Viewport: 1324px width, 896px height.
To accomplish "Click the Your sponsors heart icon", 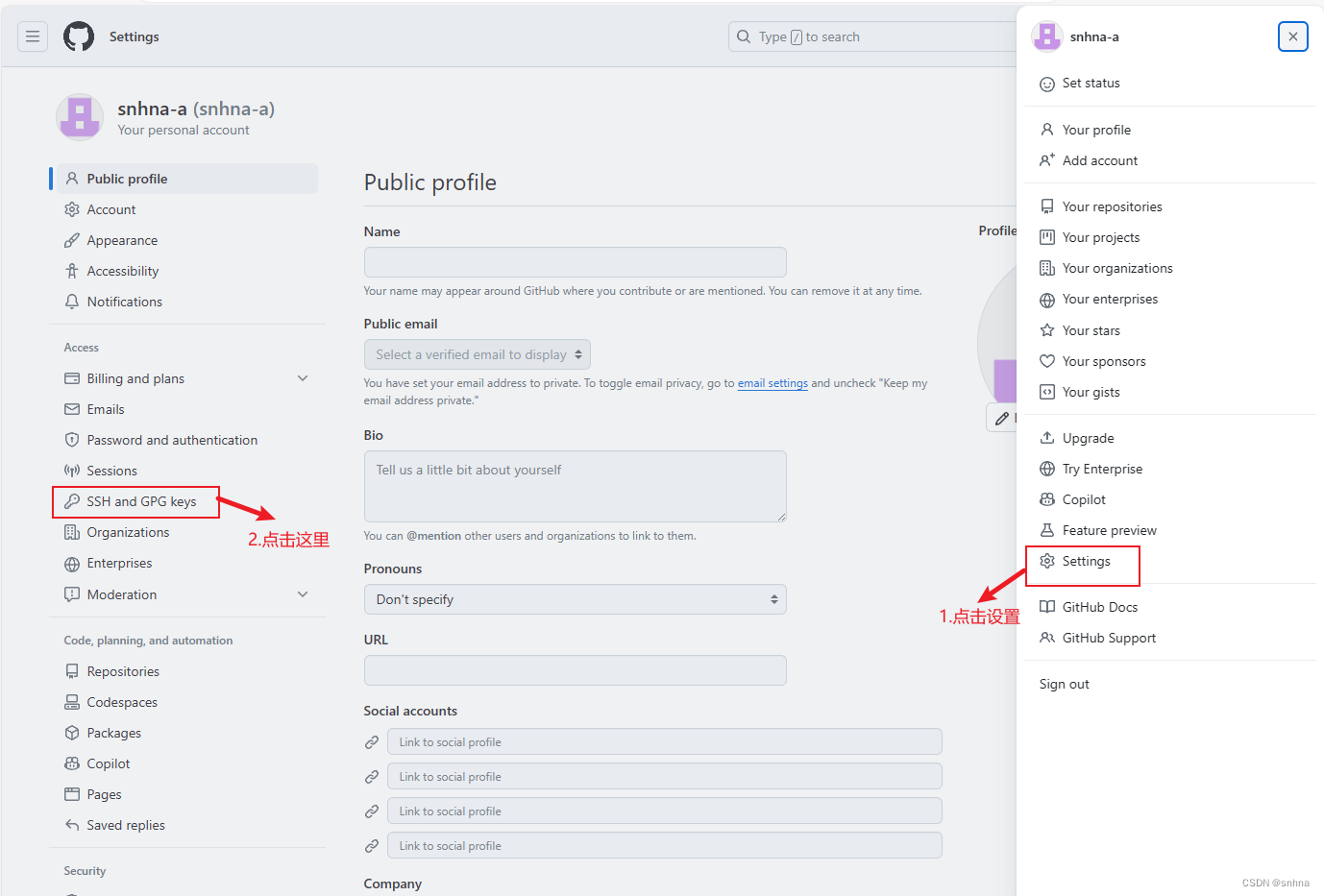I will pos(1047,361).
